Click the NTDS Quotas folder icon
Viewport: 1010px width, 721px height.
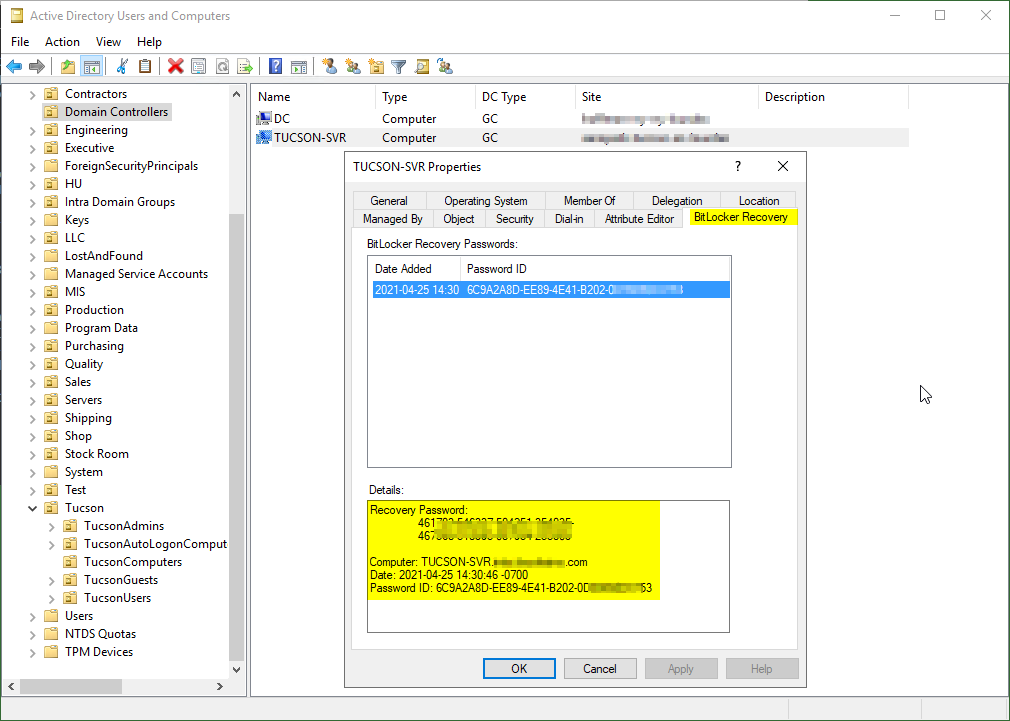(51, 633)
